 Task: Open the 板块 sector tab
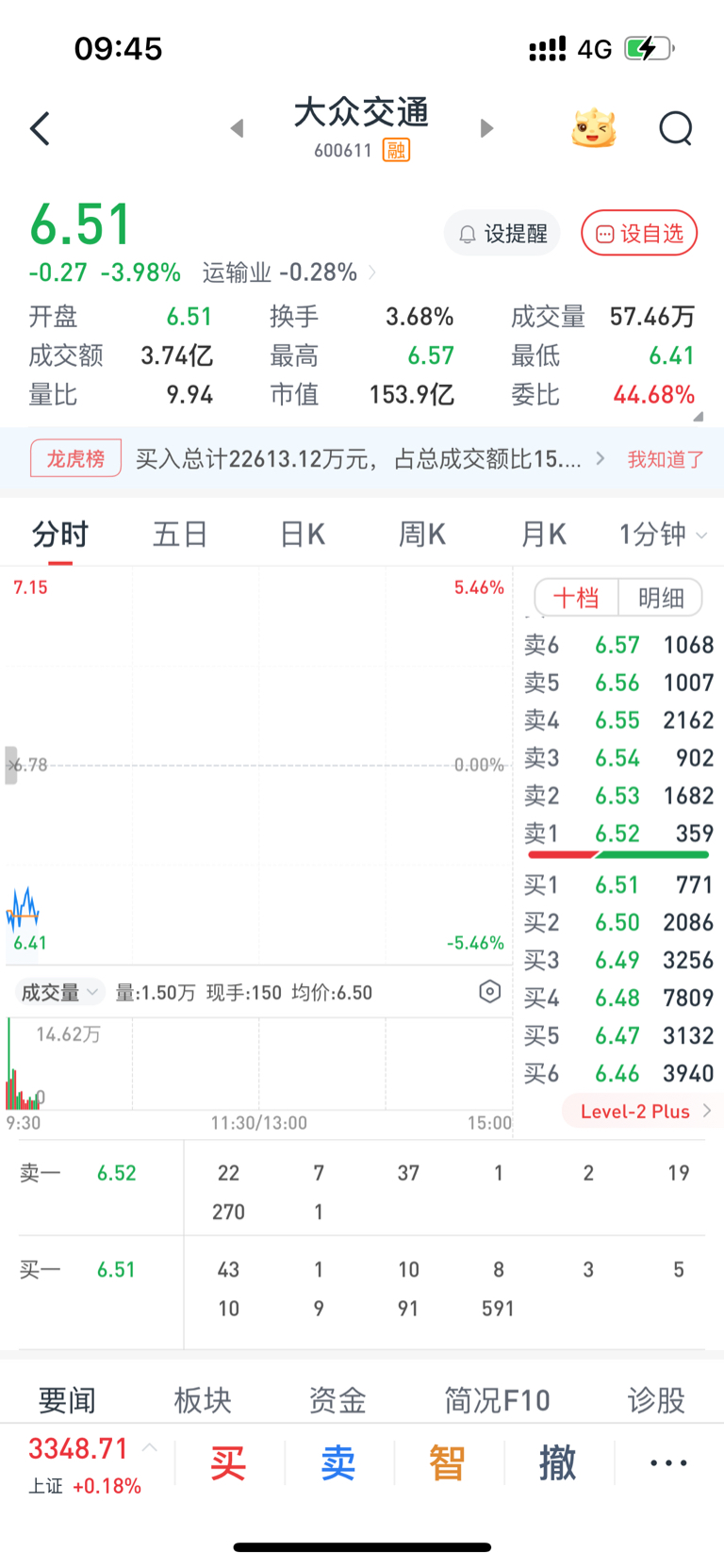tap(203, 1400)
